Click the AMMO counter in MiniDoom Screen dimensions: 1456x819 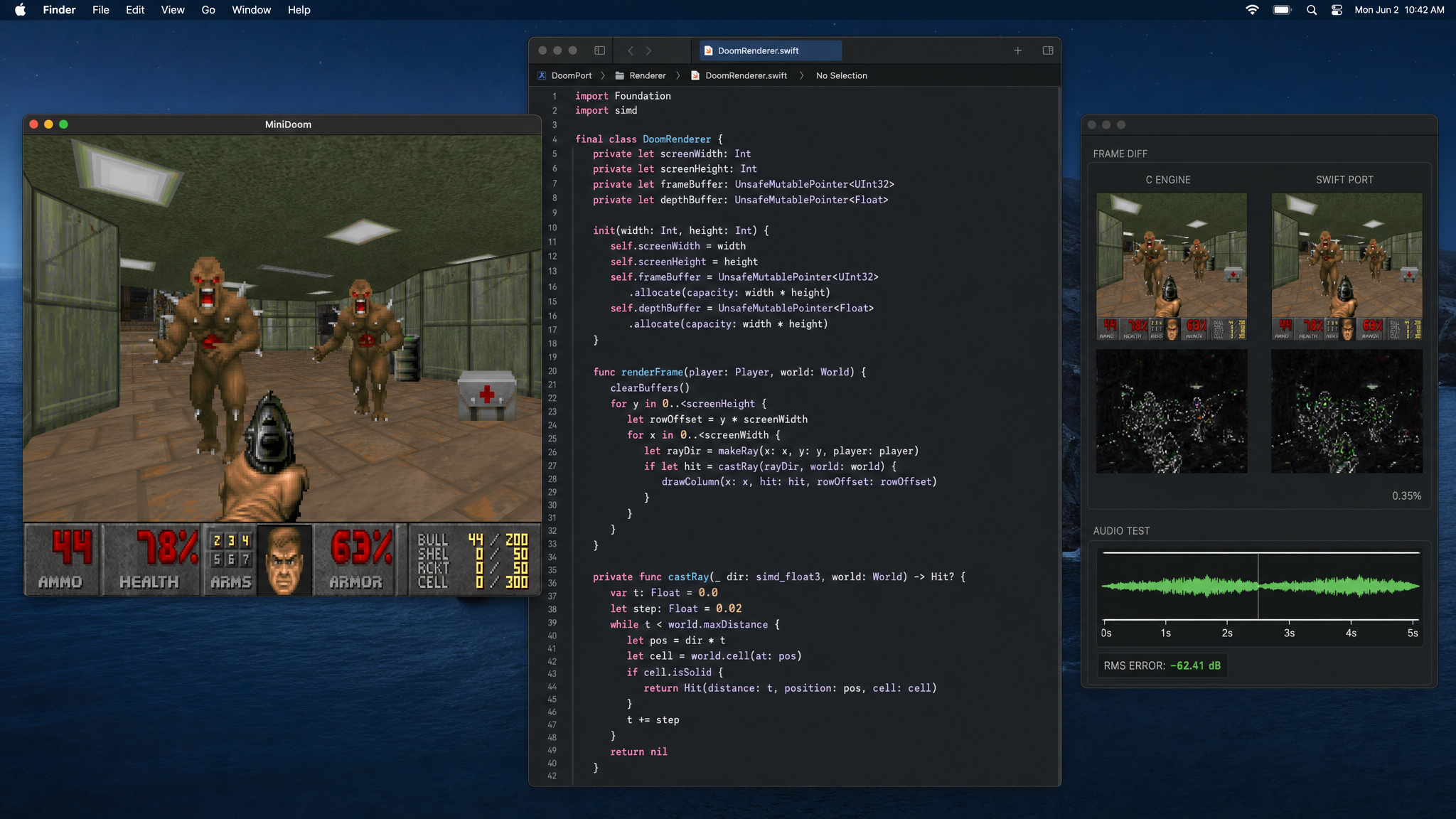[62, 560]
